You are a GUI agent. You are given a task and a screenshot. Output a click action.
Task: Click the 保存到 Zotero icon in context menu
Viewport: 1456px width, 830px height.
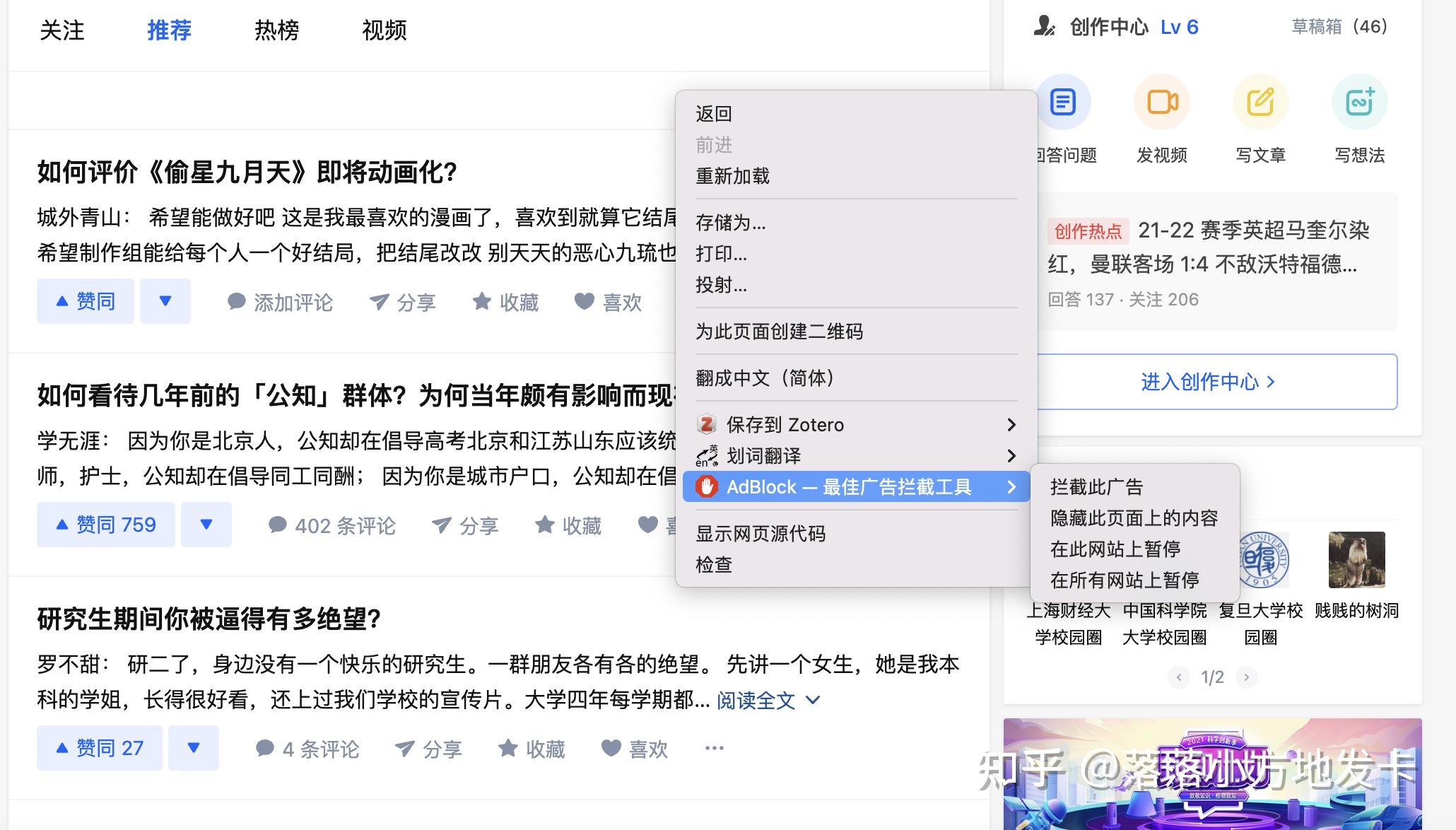click(707, 424)
